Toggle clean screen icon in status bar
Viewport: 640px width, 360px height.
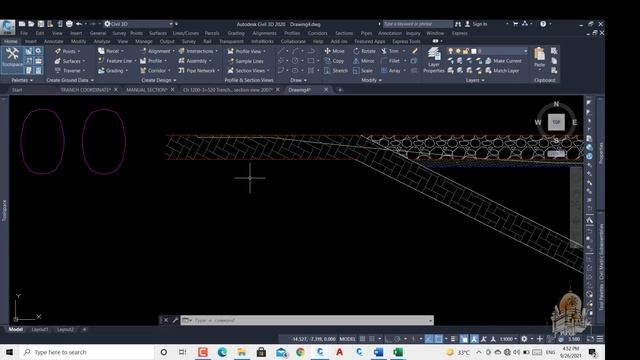point(590,339)
